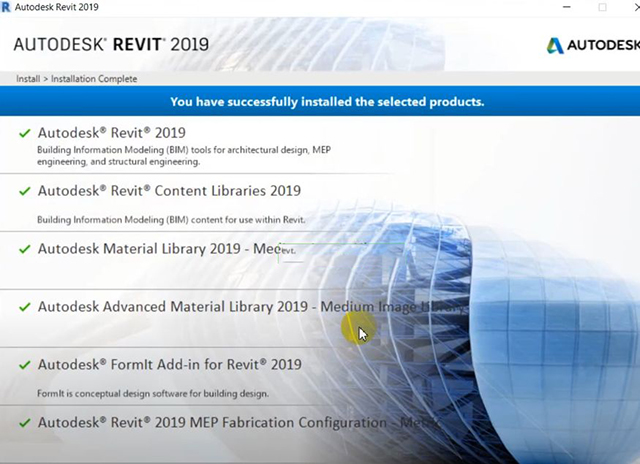
Task: Click checkmark beside Autodesk Revit 2019
Action: pyautogui.click(x=25, y=133)
